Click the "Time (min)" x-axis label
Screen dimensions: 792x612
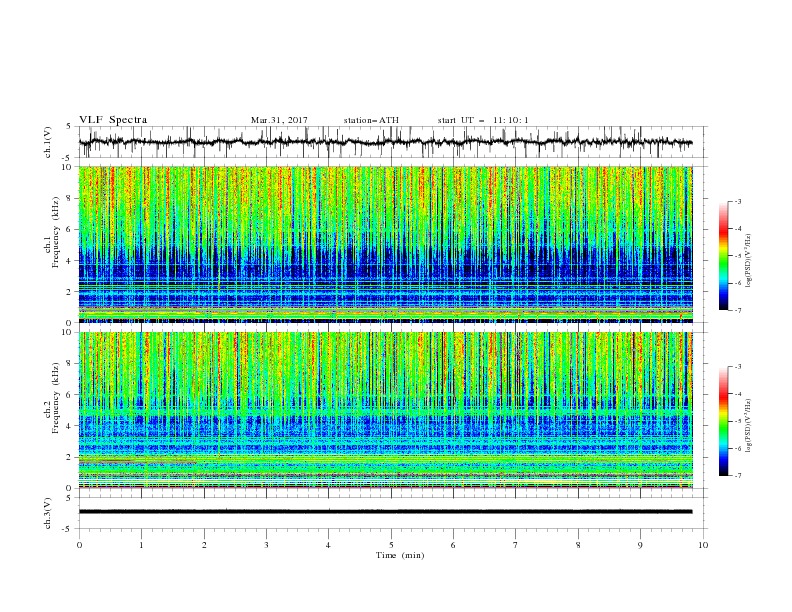pyautogui.click(x=400, y=555)
